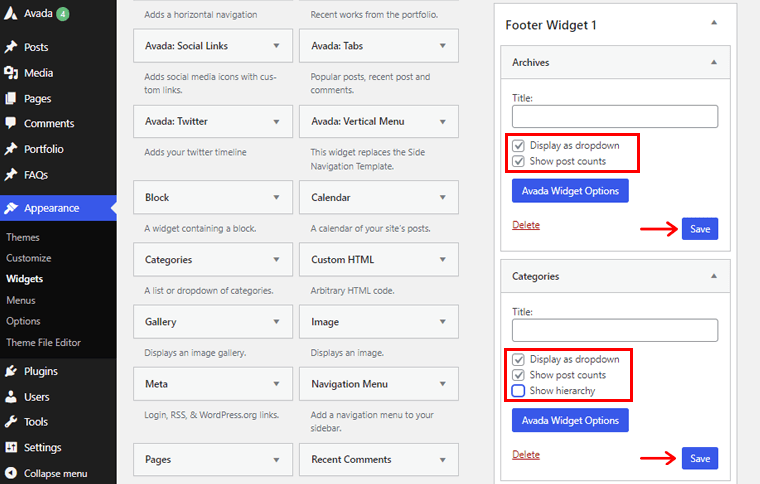Expand the Gallery widget arrow
The image size is (760, 484).
[276, 321]
